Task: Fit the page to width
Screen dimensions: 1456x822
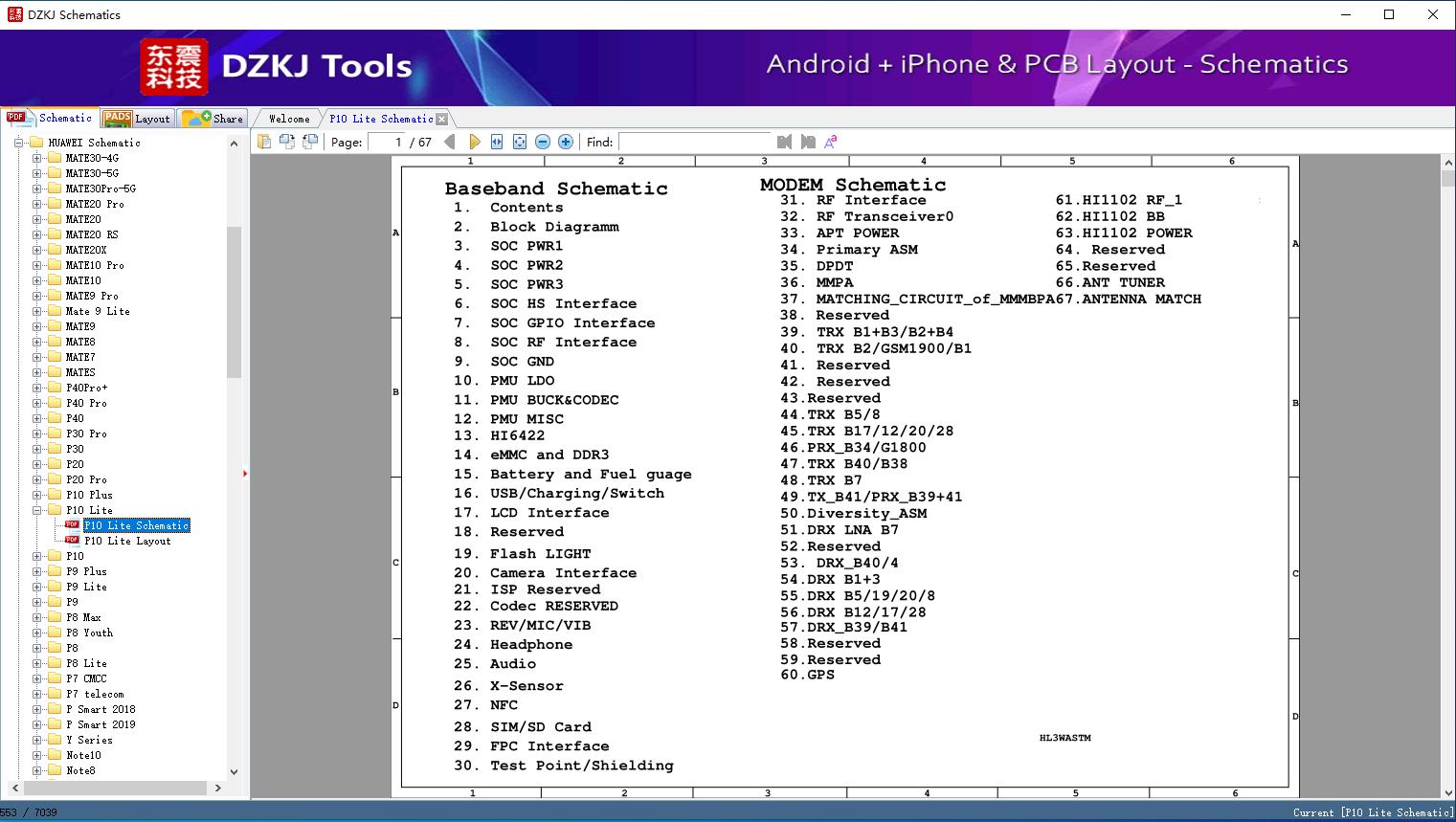Action: click(497, 142)
